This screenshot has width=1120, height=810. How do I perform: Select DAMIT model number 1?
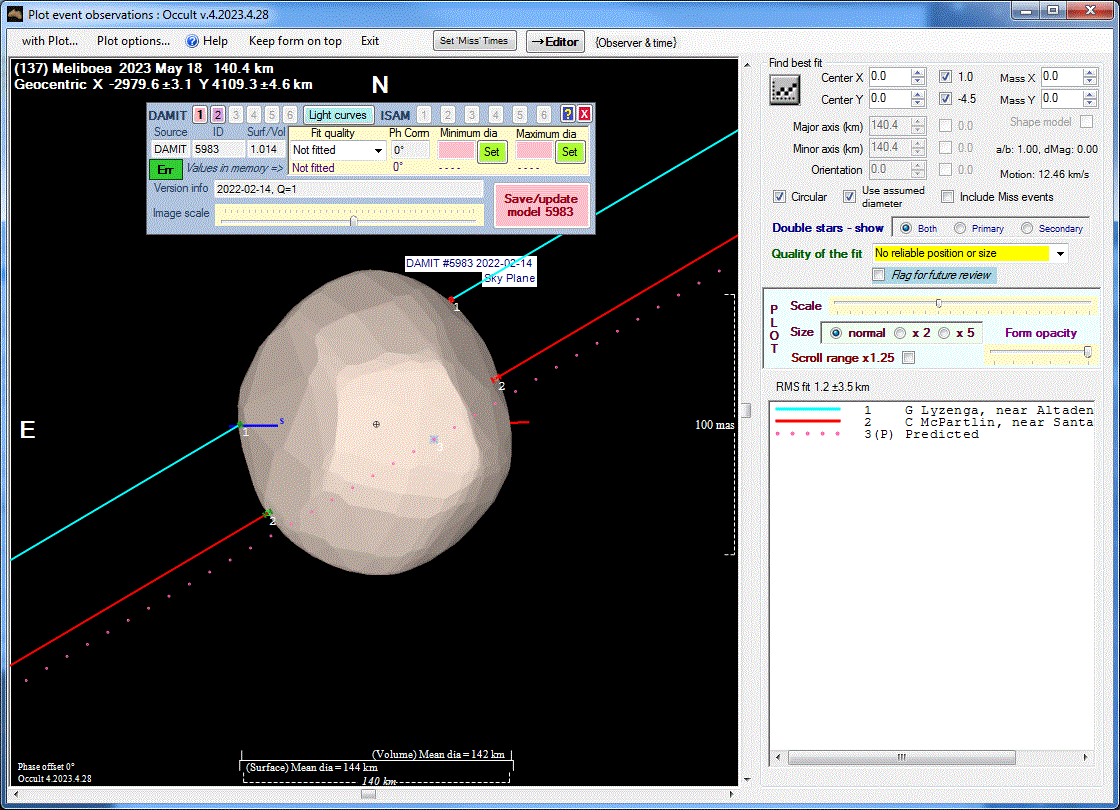point(200,115)
